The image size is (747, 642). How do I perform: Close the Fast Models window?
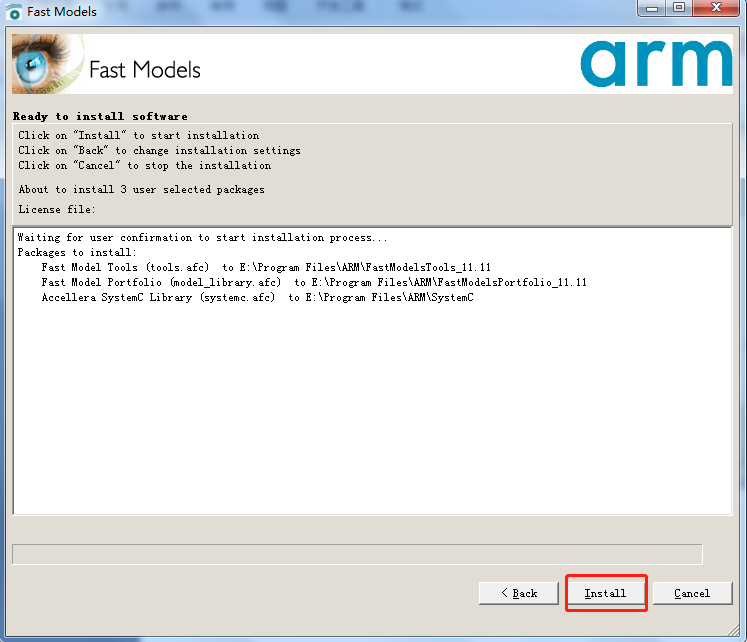click(716, 8)
